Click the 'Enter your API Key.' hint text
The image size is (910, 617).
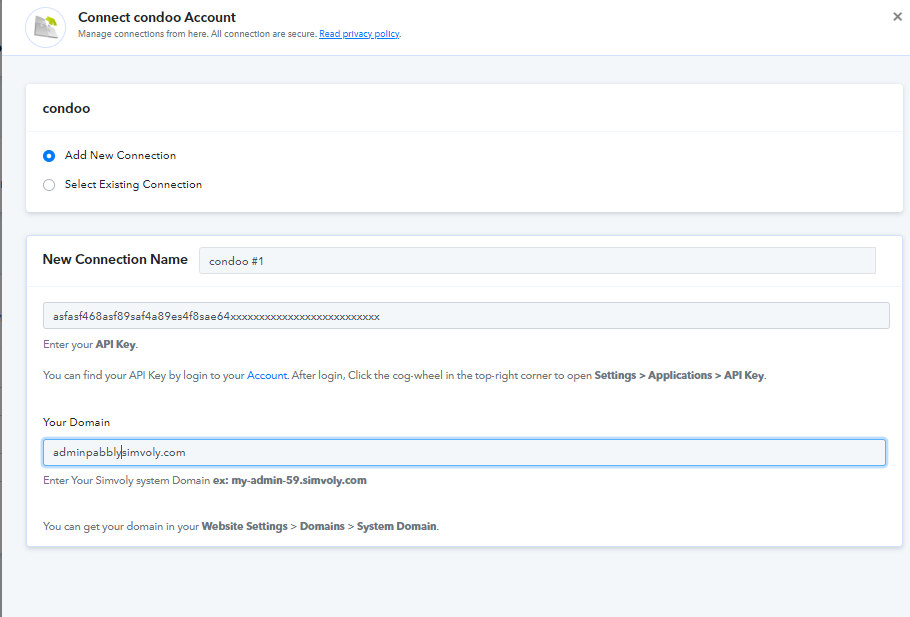point(91,344)
